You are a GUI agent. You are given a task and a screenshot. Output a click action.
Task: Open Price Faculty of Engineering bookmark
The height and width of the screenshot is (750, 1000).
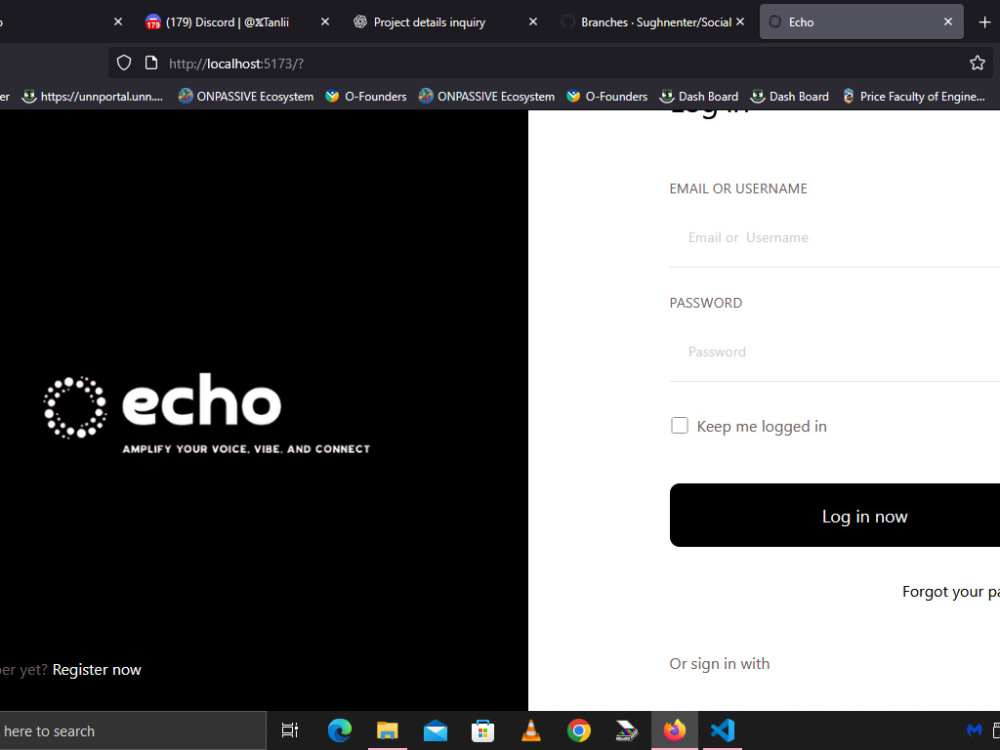[913, 96]
